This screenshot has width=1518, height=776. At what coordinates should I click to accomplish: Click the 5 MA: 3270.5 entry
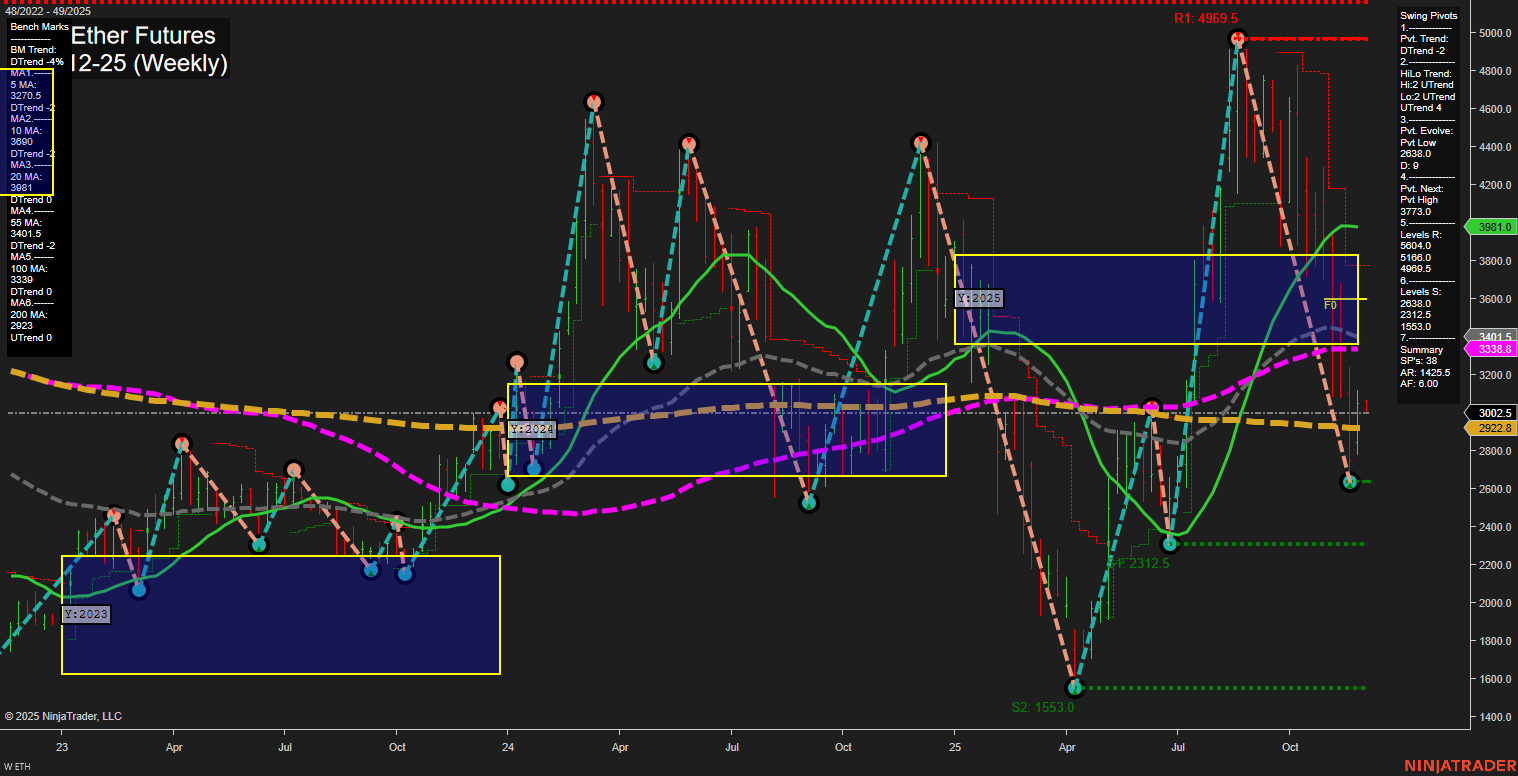point(28,90)
